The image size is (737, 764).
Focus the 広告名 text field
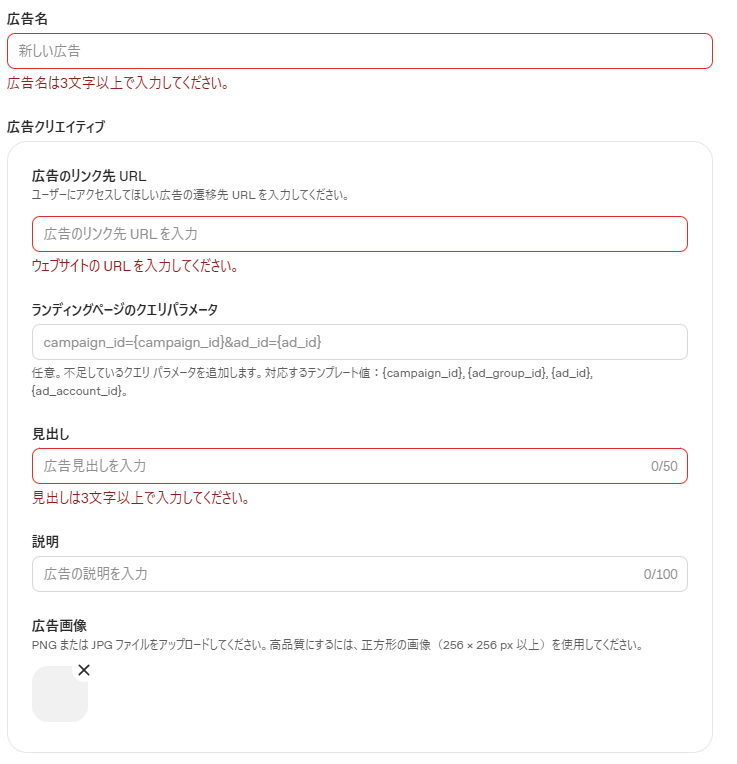coord(360,51)
